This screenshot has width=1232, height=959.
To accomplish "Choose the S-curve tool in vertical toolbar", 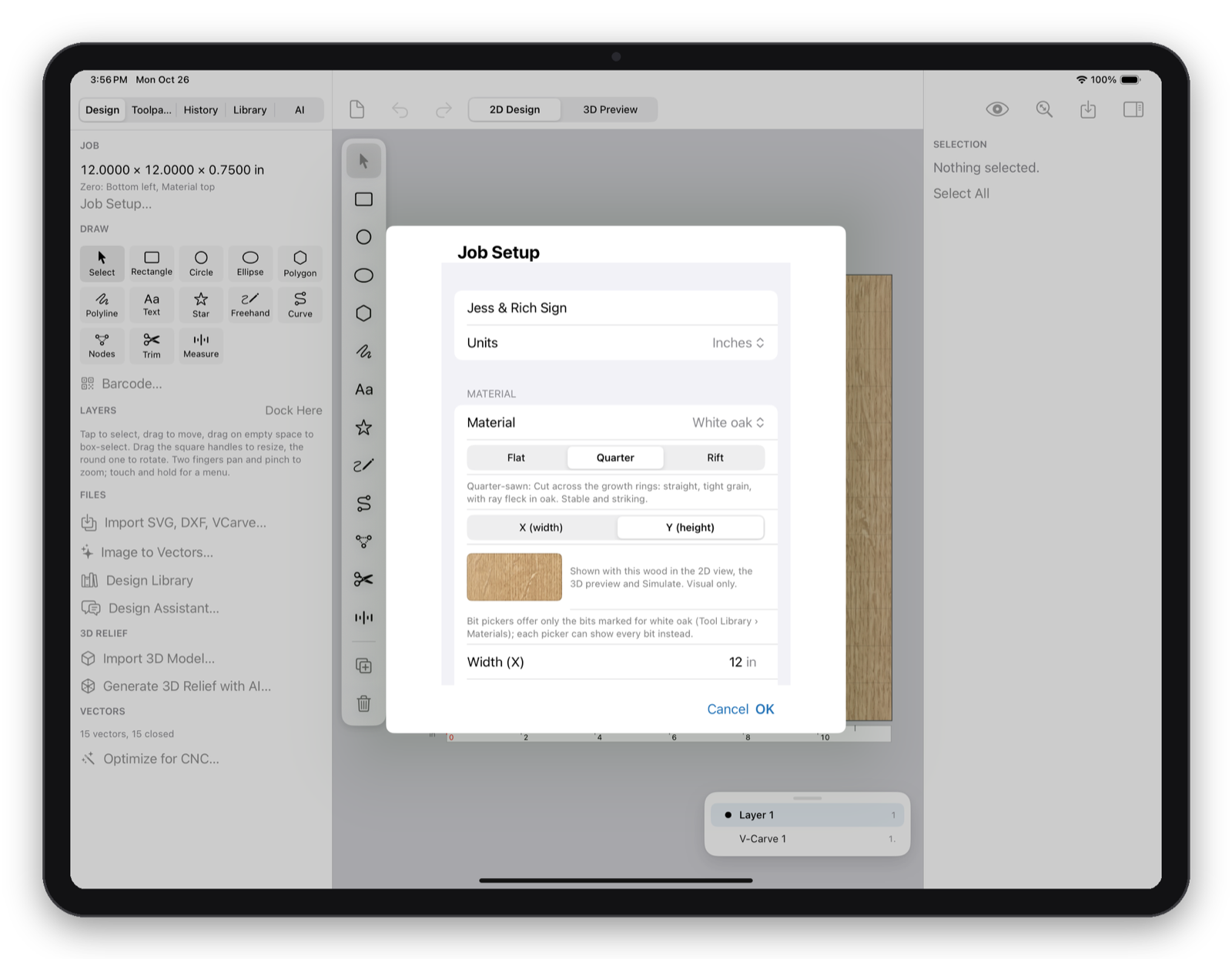I will (363, 504).
